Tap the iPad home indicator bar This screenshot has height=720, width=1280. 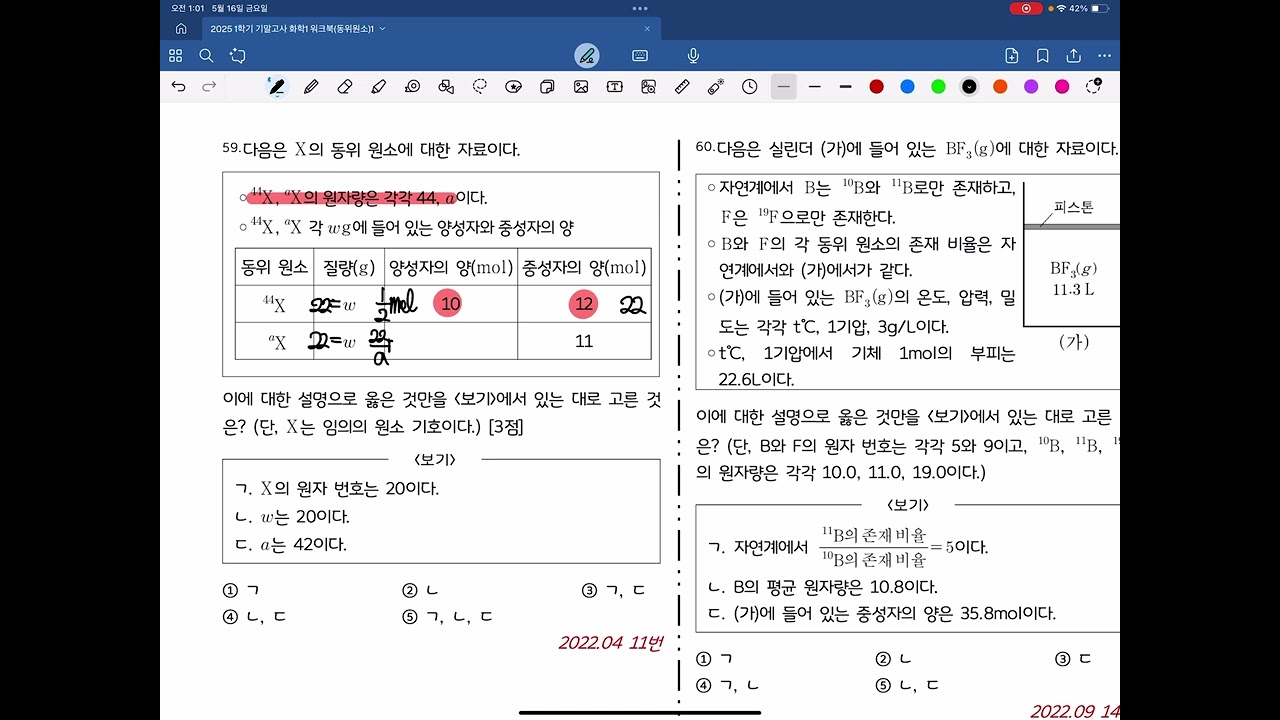click(640, 713)
